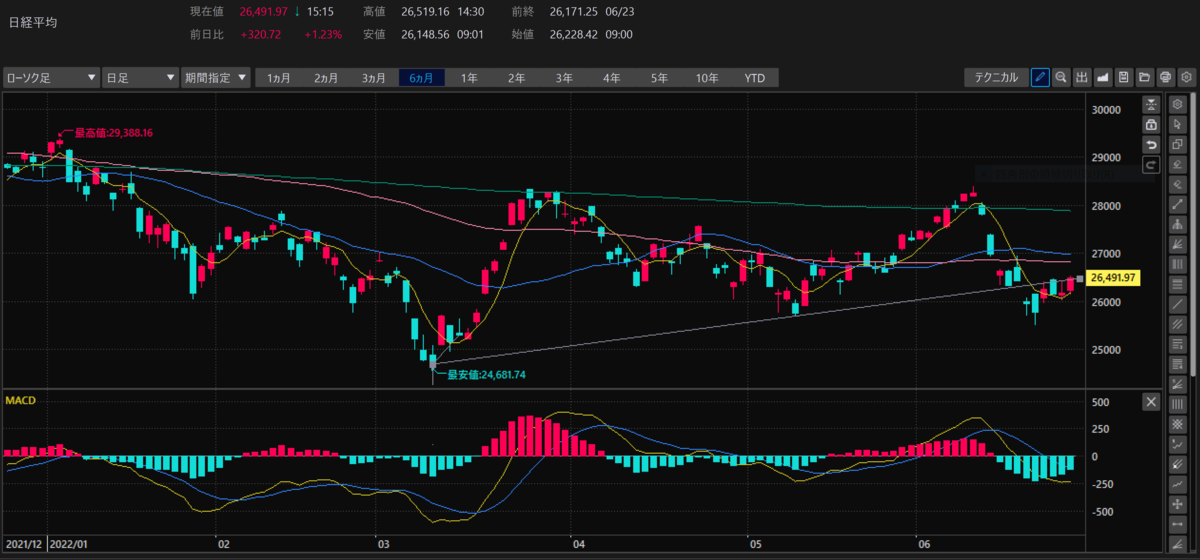
Task: Redo drawing with the redo arrow
Action: point(1151,165)
